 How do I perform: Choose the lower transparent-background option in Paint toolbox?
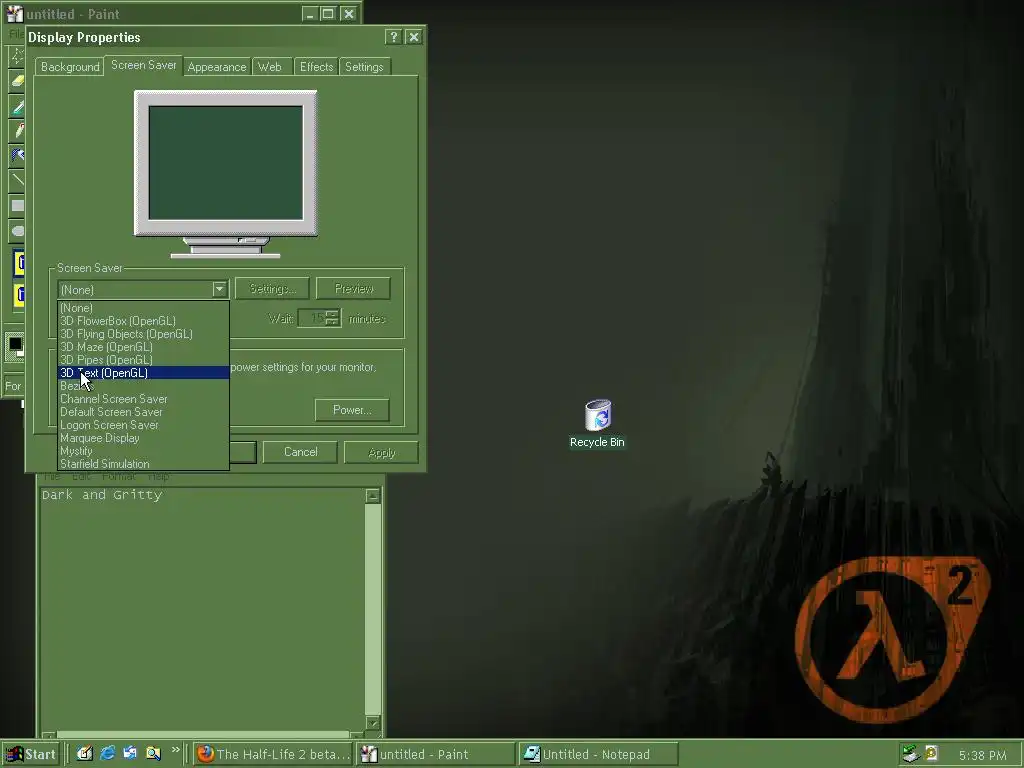point(19,295)
